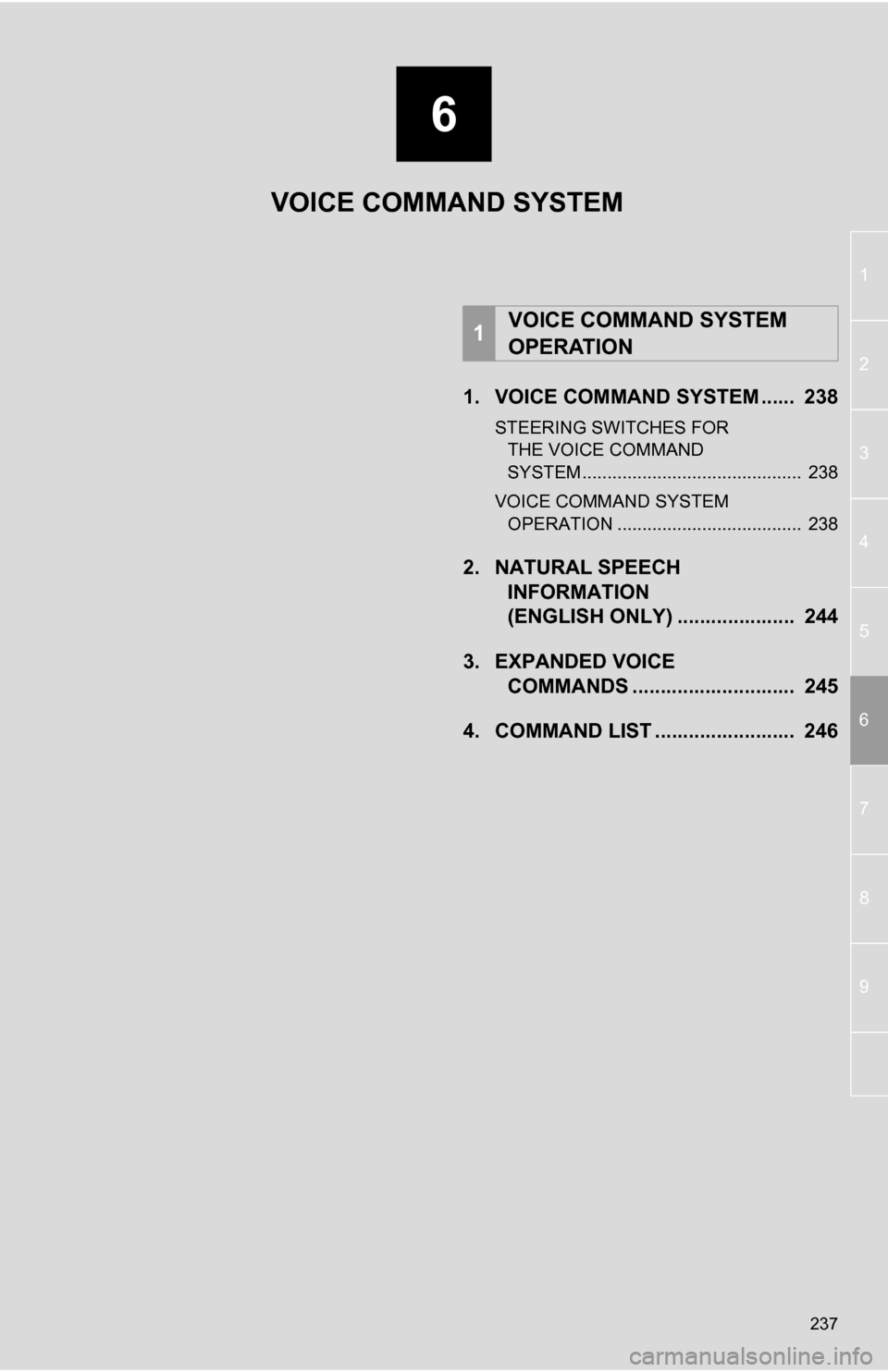Image resolution: width=888 pixels, height=1372 pixels.
Task: Open Steering Switches for Voice Command System entry
Action: click(x=666, y=450)
